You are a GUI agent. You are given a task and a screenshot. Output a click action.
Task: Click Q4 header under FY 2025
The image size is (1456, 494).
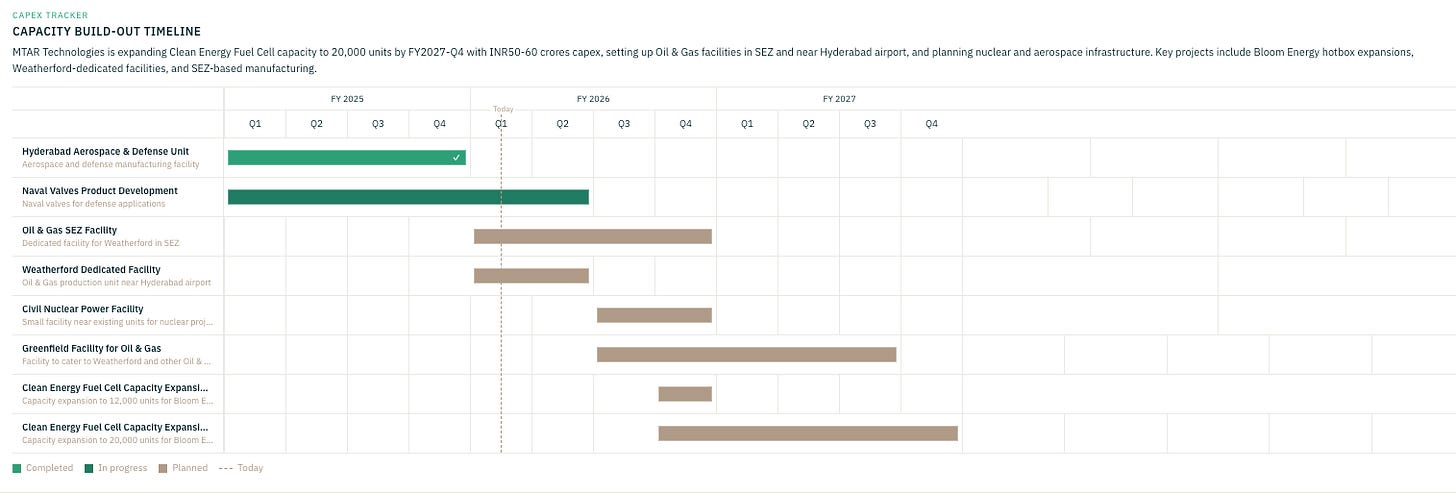click(439, 124)
